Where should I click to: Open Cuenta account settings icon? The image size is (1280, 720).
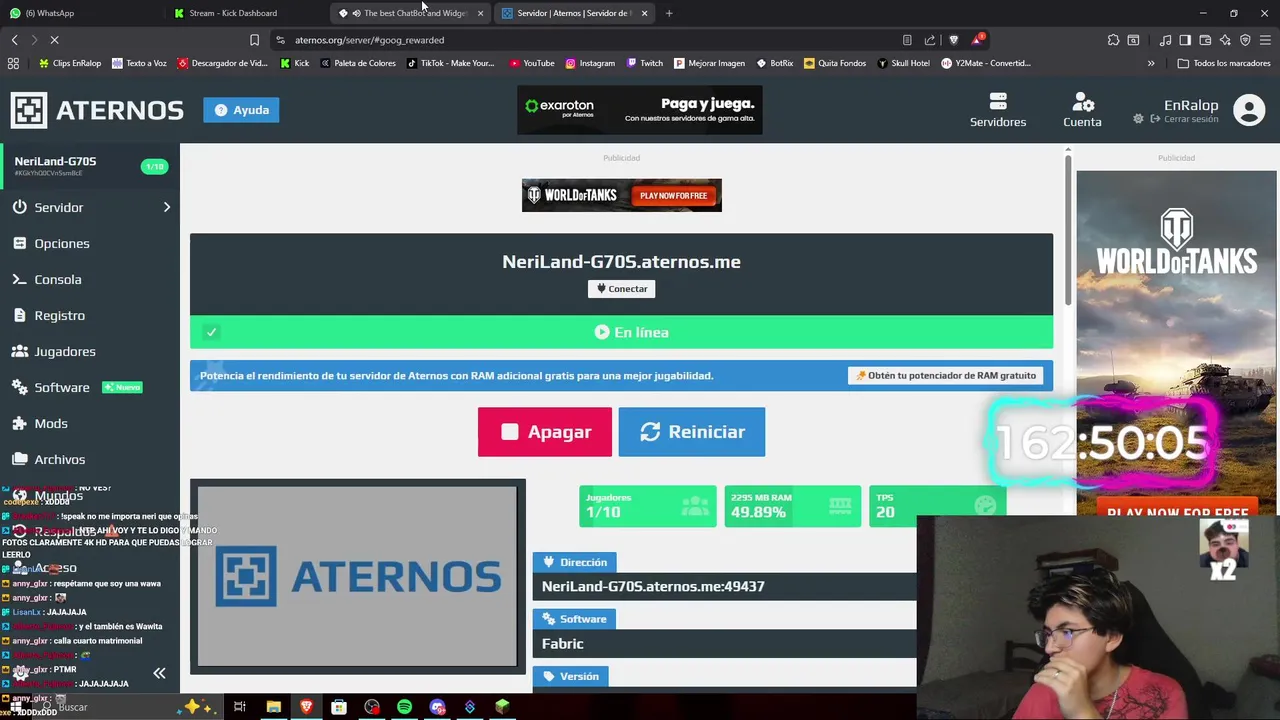[x=1082, y=110]
